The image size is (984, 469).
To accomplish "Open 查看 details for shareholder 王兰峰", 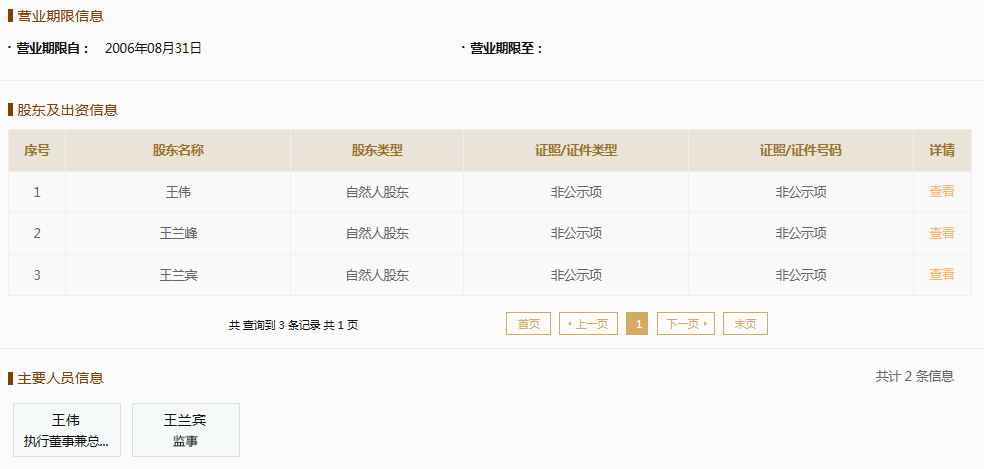I will coord(941,233).
